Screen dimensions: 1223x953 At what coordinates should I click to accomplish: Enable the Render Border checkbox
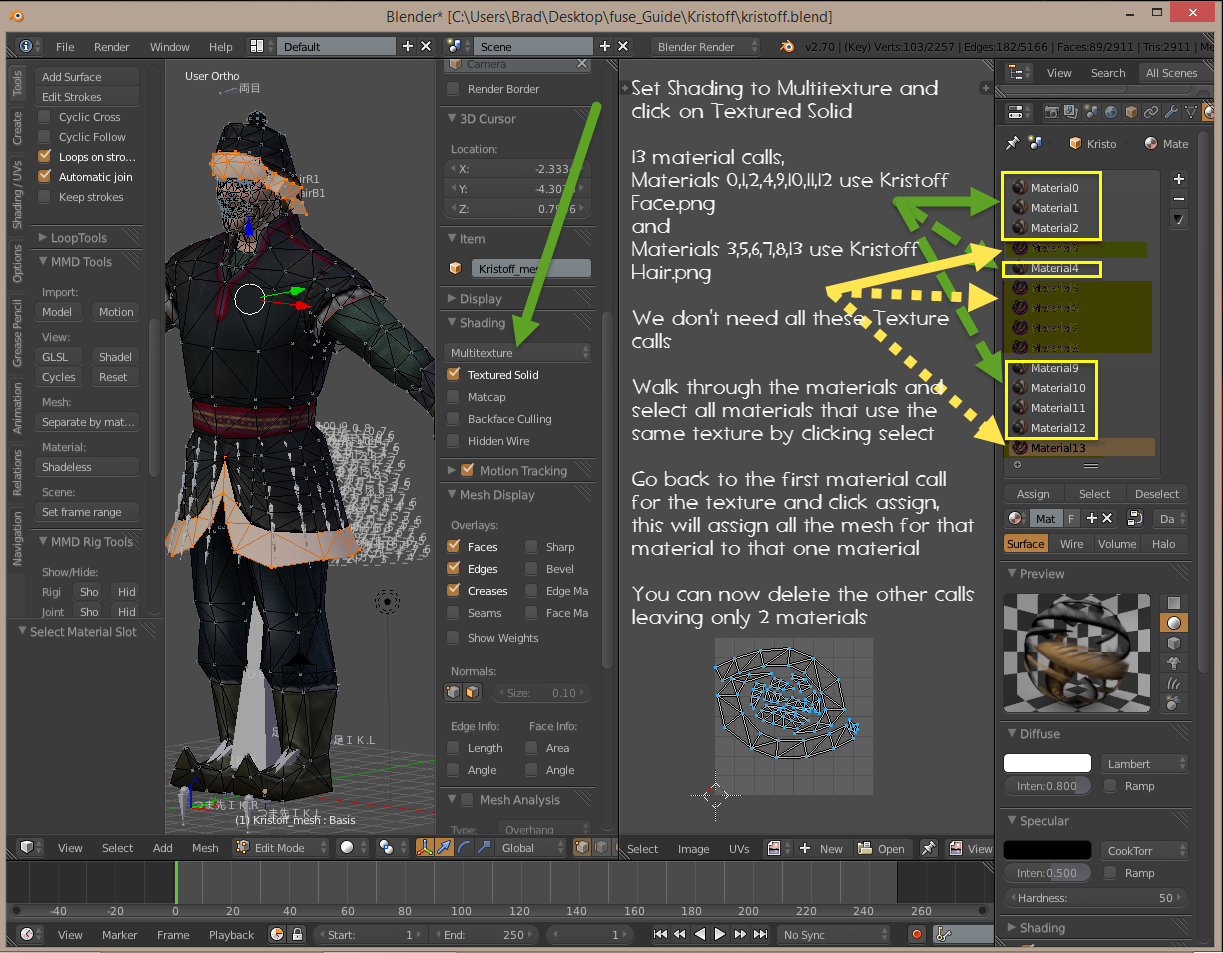pos(453,88)
